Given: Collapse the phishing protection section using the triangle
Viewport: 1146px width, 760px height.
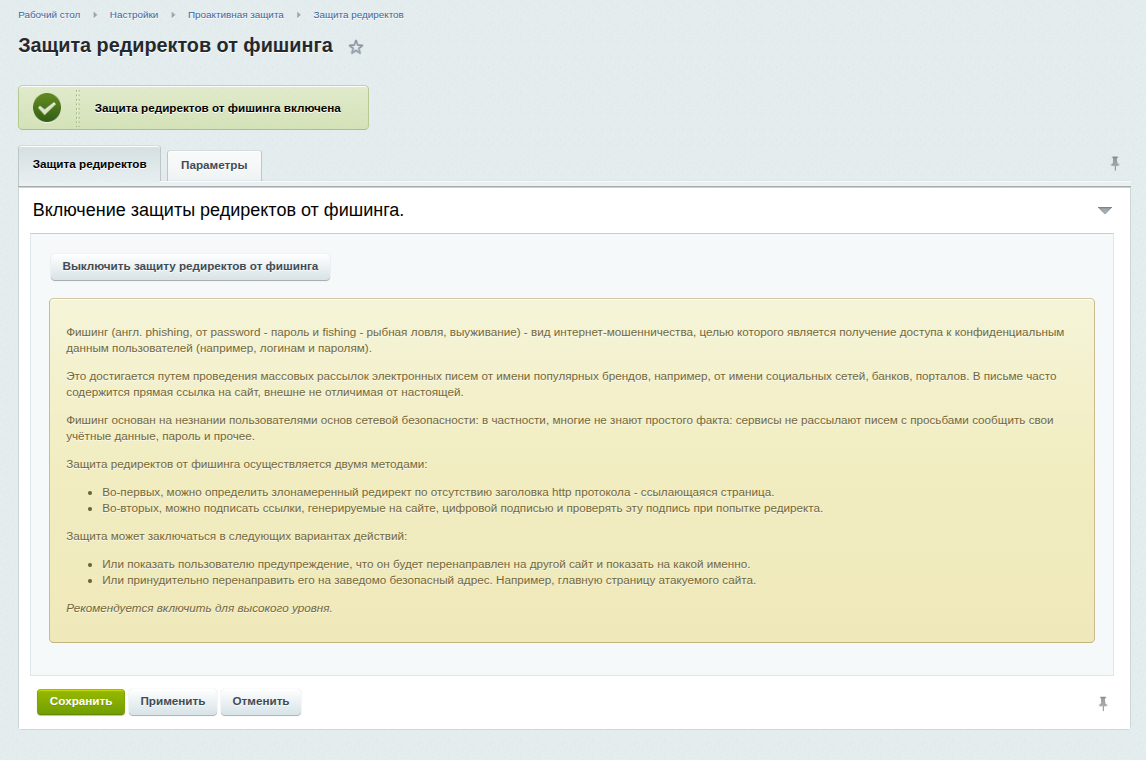Looking at the screenshot, I should click(x=1104, y=210).
